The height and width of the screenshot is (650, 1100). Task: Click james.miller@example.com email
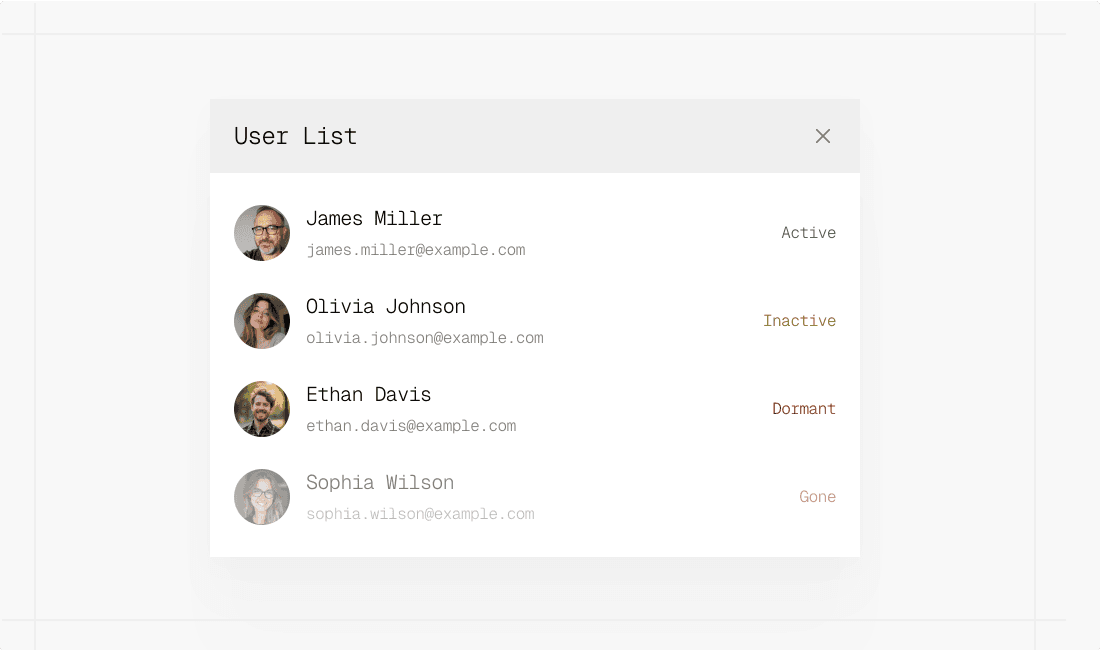(415, 250)
